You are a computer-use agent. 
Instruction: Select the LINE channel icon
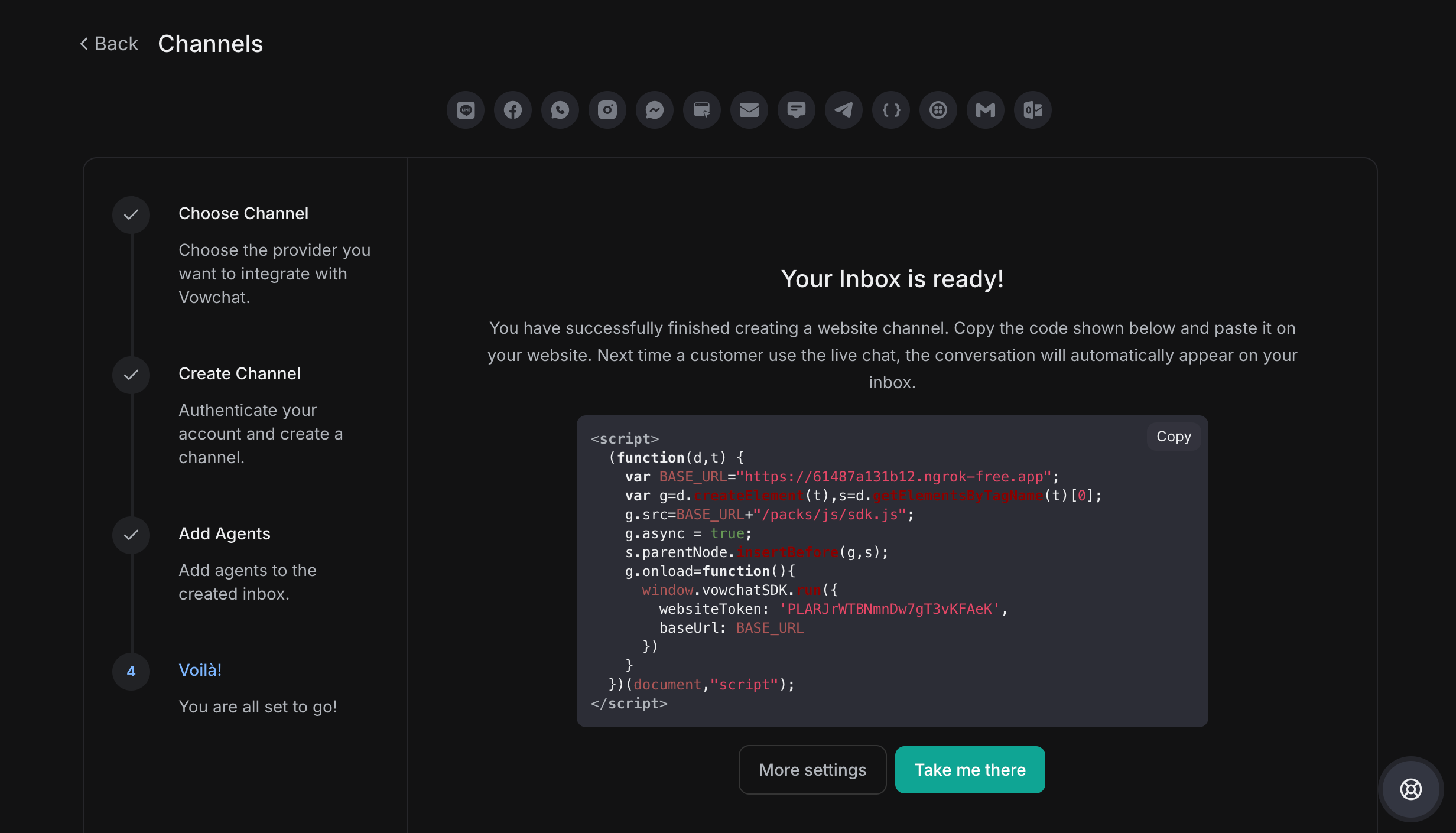(x=466, y=110)
